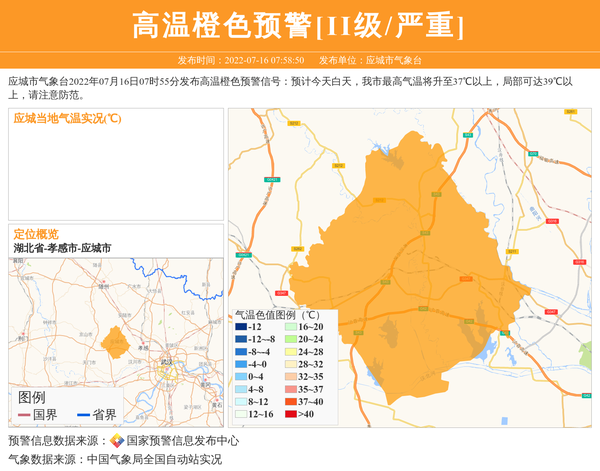The width and height of the screenshot is (600, 471).
Task: Click the 16~20 light green swatch
Action: [292, 327]
